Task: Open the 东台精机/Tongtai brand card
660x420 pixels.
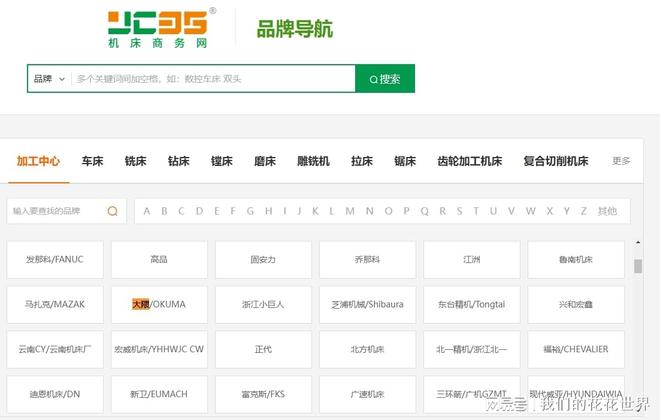Action: (471, 305)
